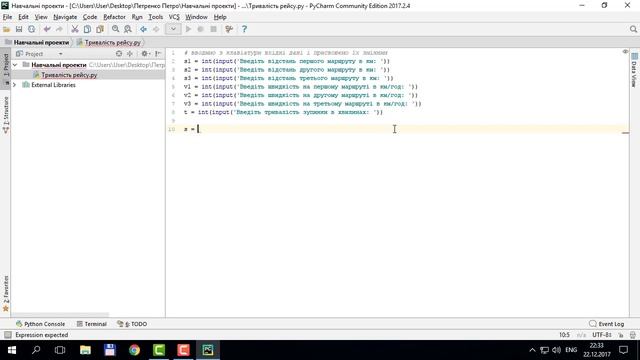Open Chrome from the taskbar
The image size is (640, 360).
click(x=134, y=350)
